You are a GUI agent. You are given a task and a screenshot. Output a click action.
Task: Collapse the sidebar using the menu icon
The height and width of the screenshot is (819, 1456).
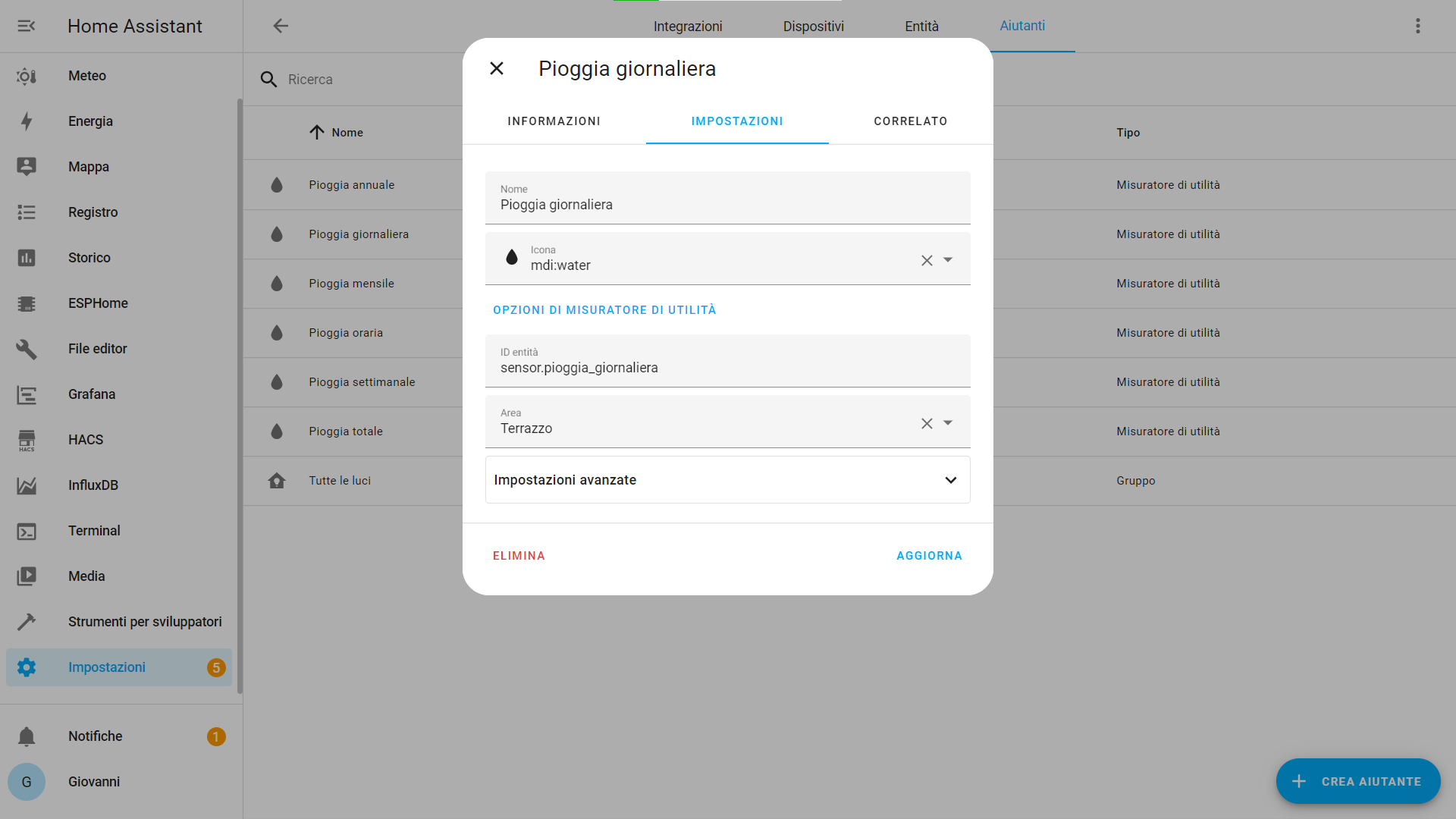click(27, 26)
